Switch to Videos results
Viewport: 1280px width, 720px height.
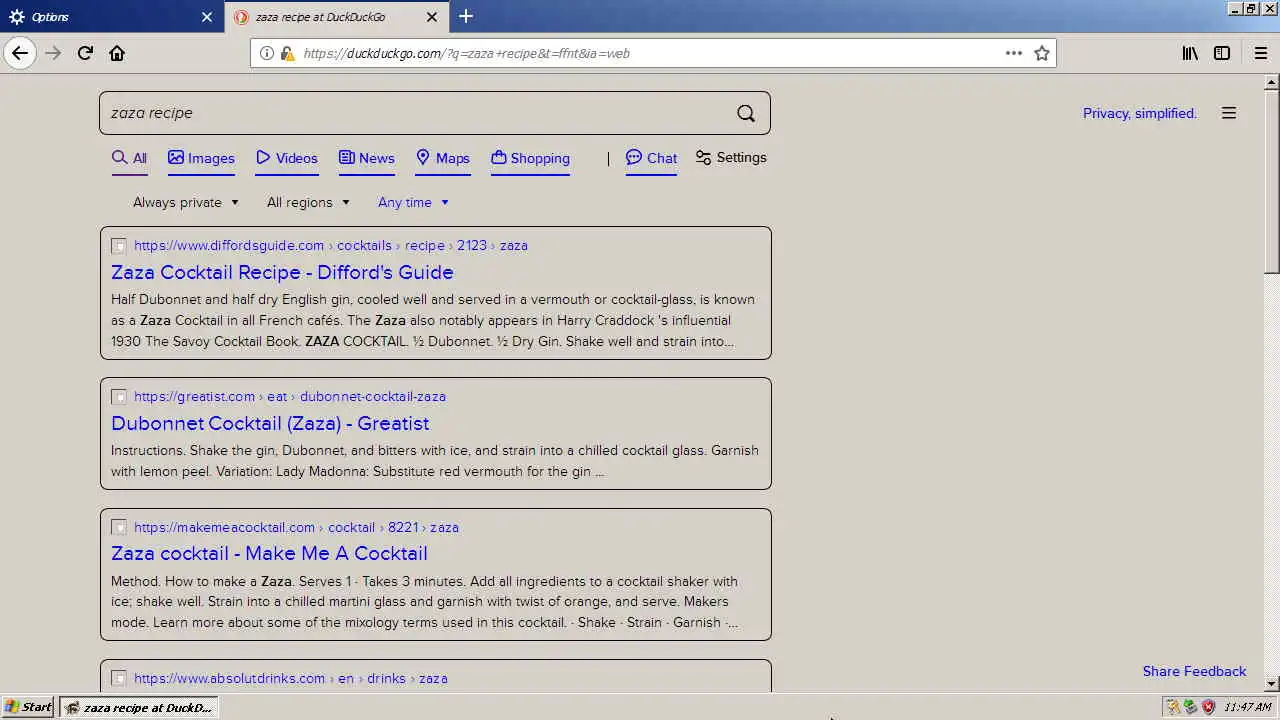(286, 158)
